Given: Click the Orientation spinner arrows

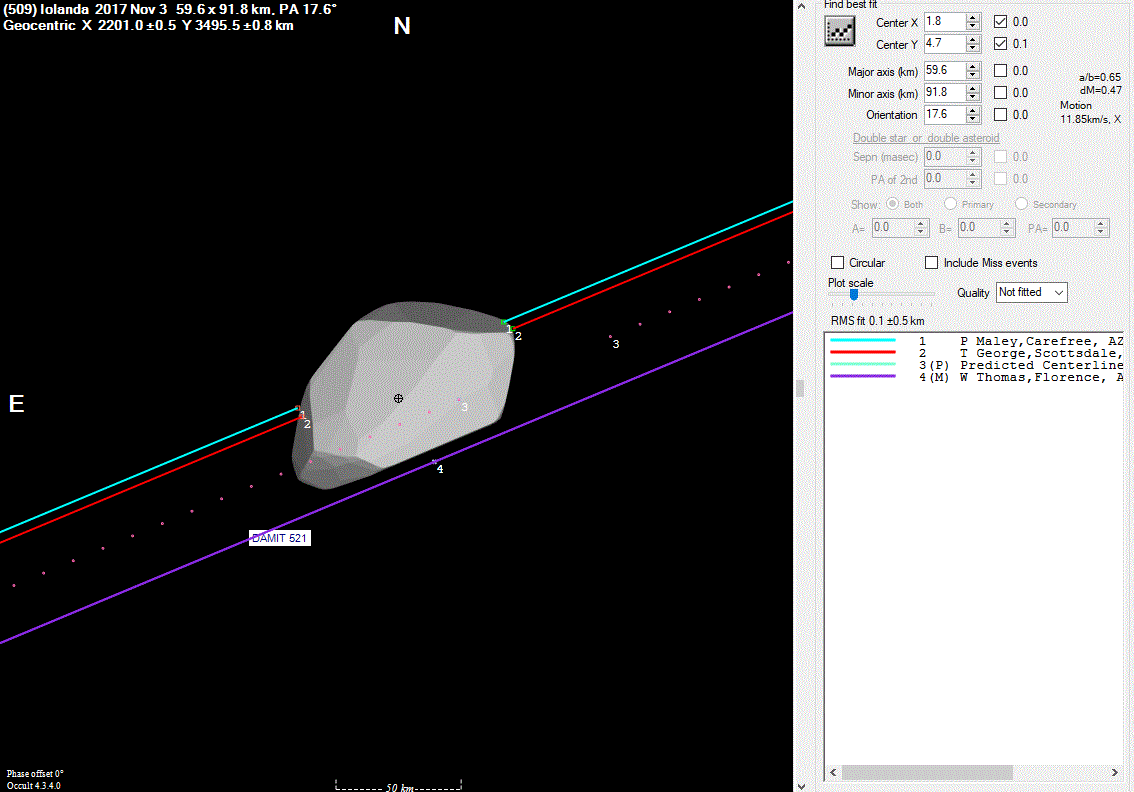Looking at the screenshot, I should (973, 115).
